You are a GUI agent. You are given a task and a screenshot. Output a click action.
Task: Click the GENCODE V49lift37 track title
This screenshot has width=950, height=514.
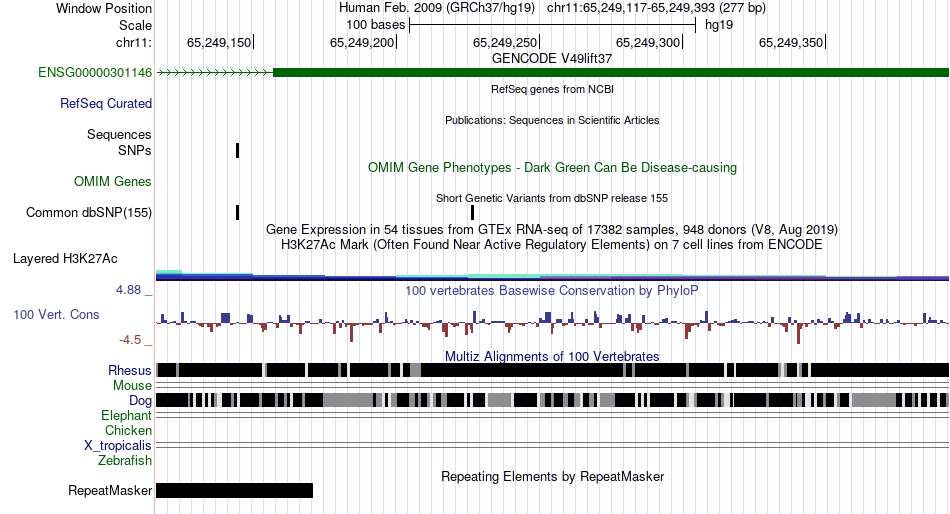click(552, 58)
